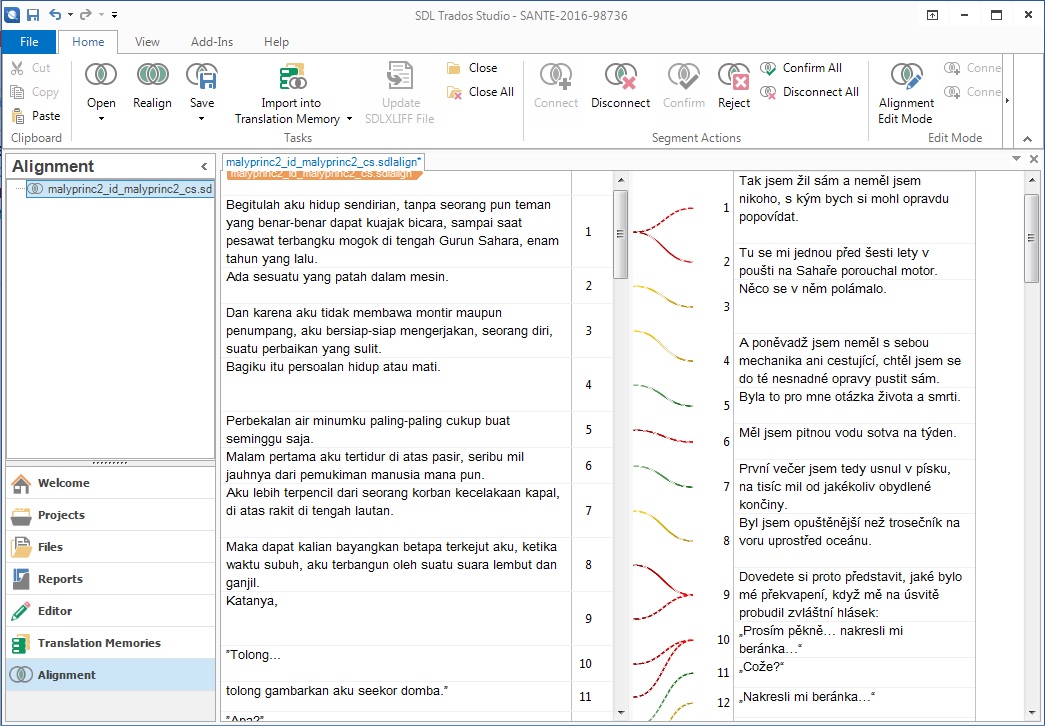Select target segment 'Něco se v něm polámalo.'
The width and height of the screenshot is (1045, 726).
pos(854,307)
